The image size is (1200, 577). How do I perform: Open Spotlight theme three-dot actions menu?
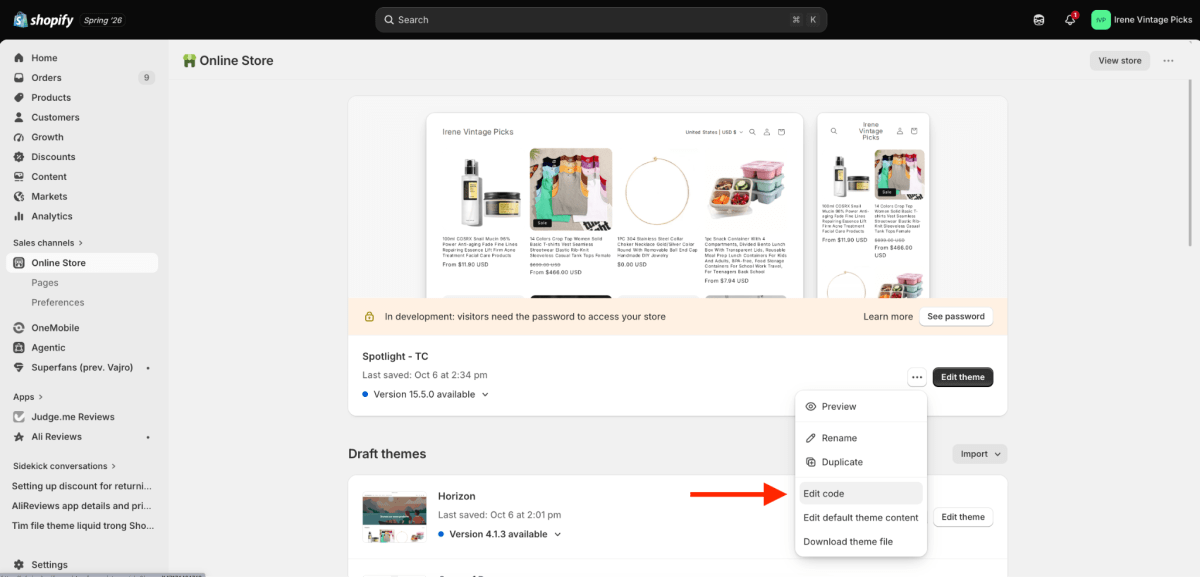pyautogui.click(x=917, y=377)
